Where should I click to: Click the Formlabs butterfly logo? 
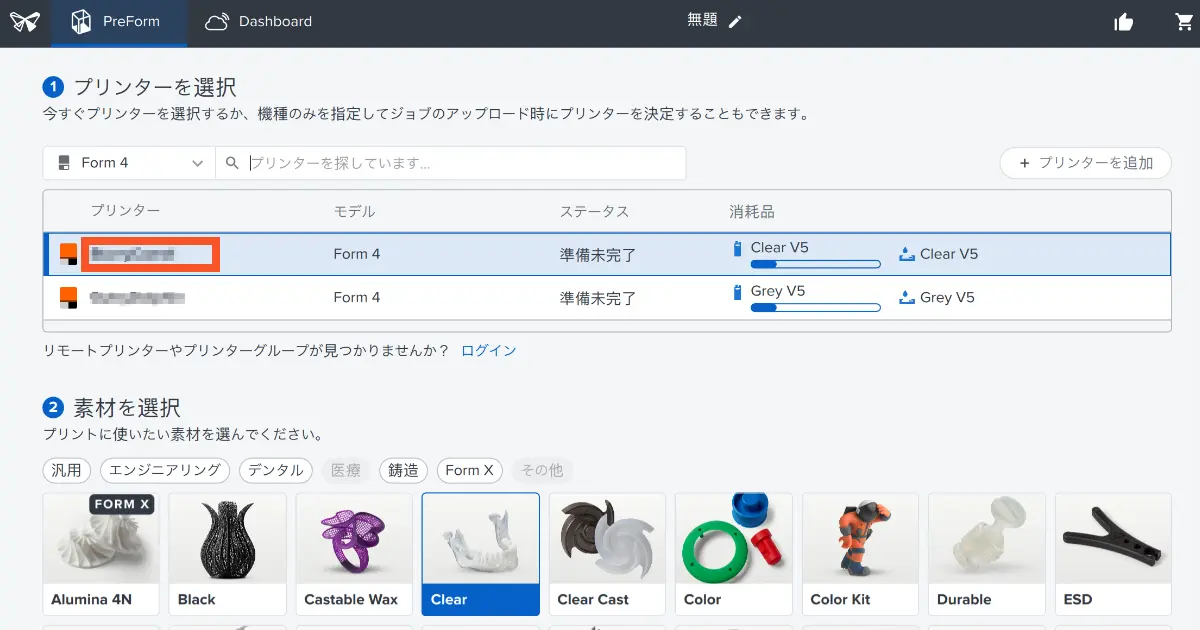pos(24,22)
